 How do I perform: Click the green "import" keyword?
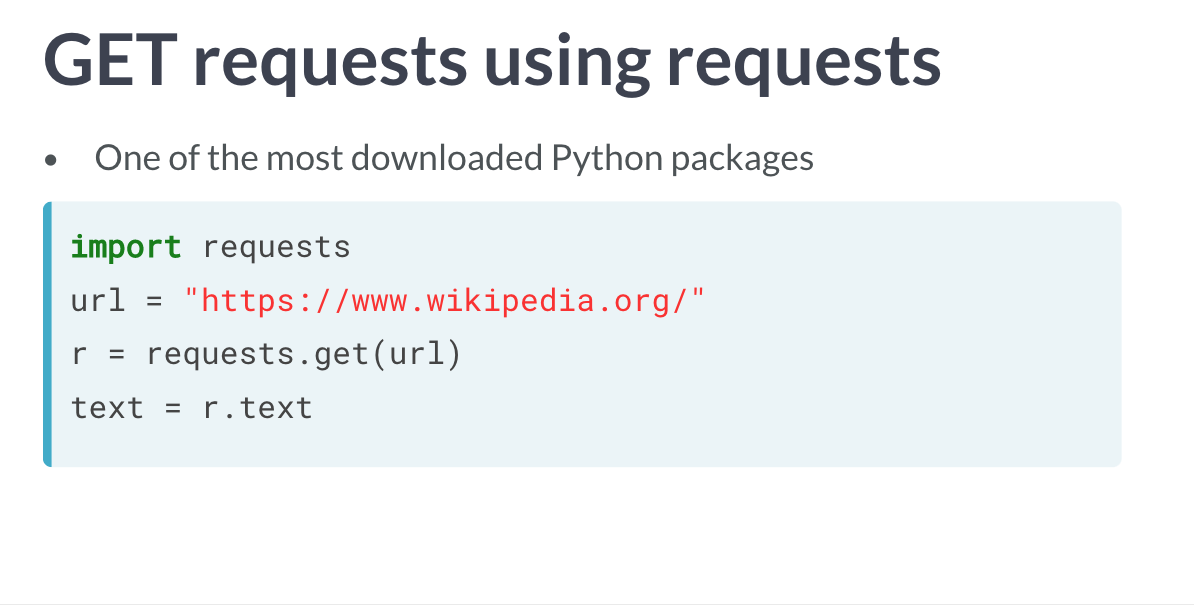(126, 247)
